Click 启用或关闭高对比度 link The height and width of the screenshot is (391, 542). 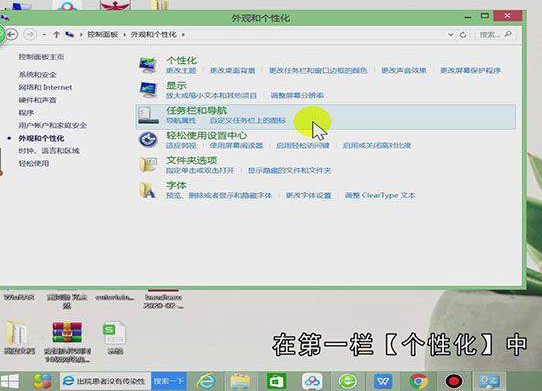tap(377, 146)
